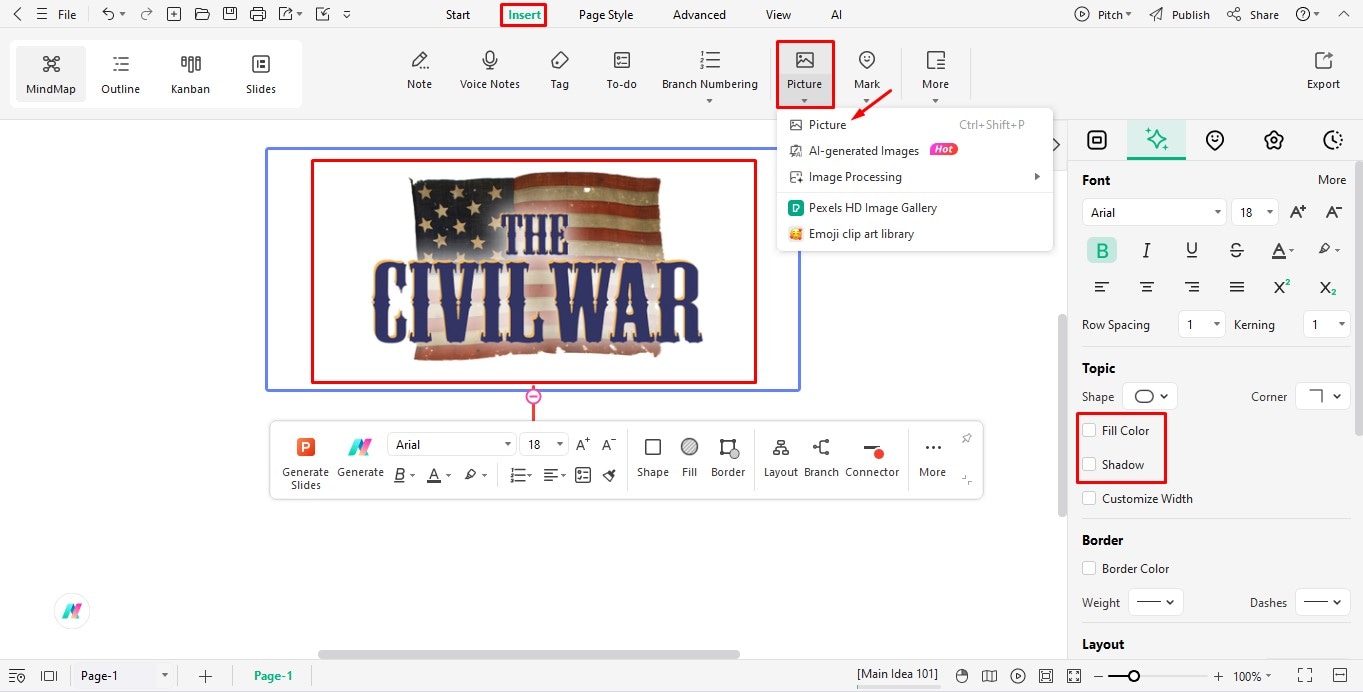This screenshot has width=1363, height=692.
Task: Open Row Spacing dropdown
Action: [1201, 324]
